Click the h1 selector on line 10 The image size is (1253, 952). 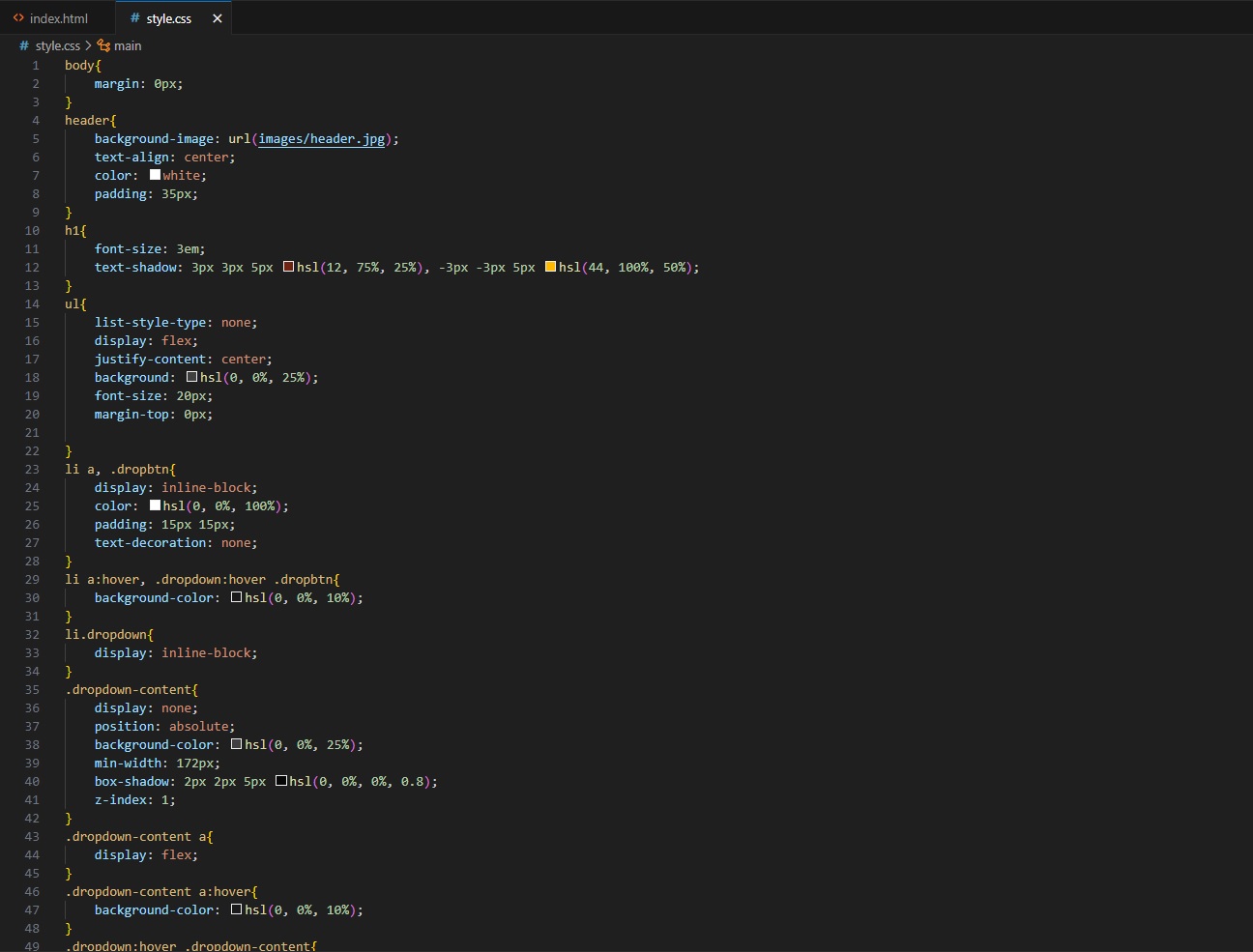coord(72,230)
